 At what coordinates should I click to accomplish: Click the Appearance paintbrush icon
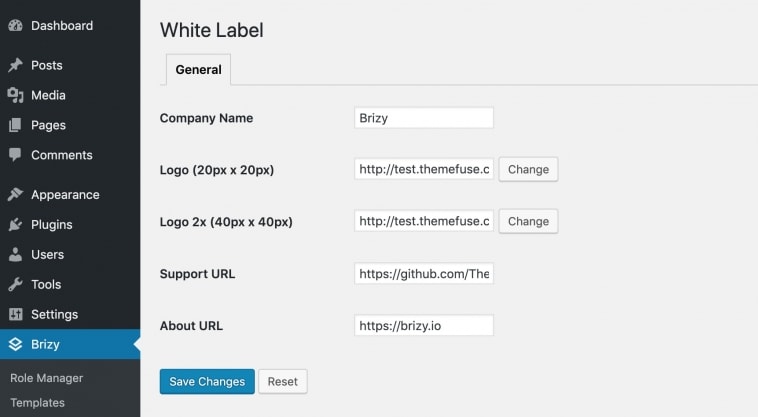tap(15, 194)
